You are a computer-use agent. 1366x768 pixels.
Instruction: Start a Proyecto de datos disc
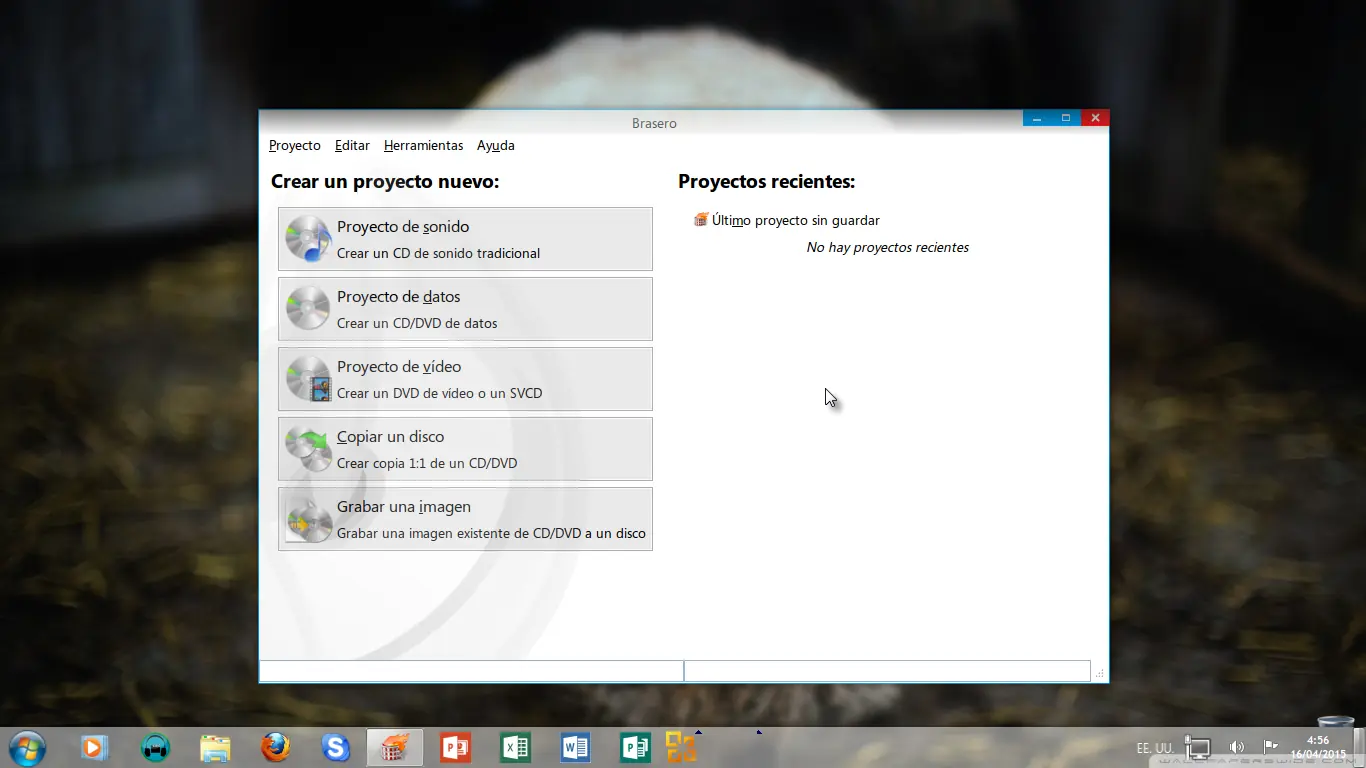pos(465,309)
